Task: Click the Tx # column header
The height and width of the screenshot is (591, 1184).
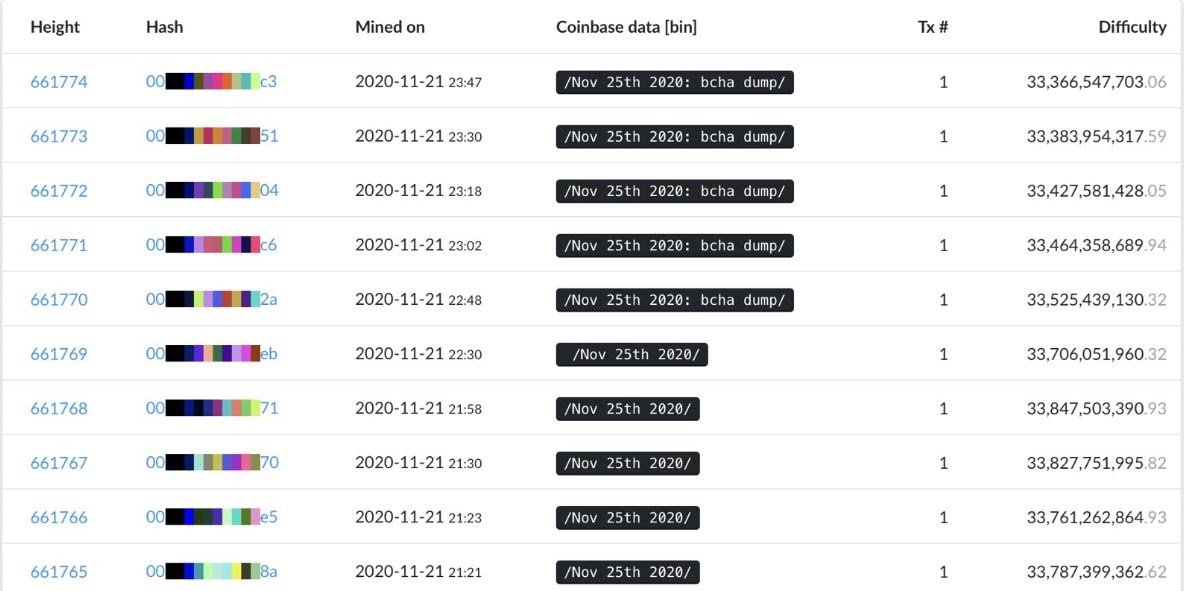Action: click(933, 27)
